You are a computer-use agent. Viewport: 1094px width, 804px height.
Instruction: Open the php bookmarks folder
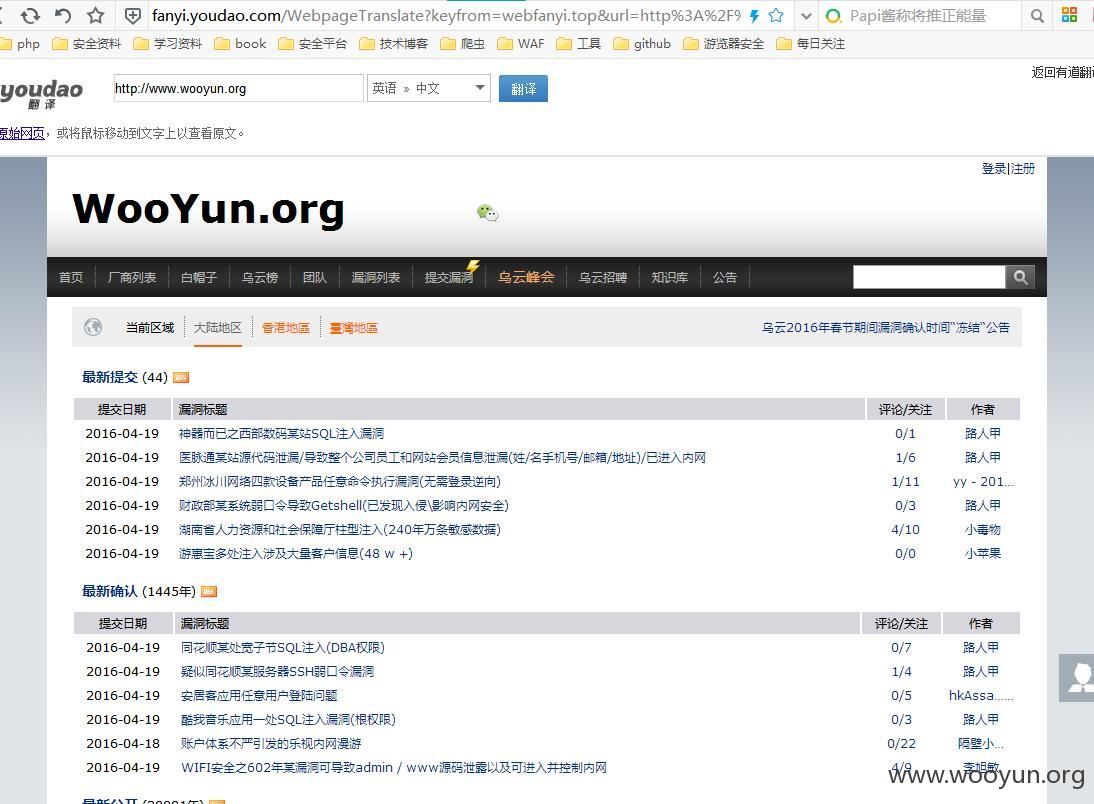20,44
